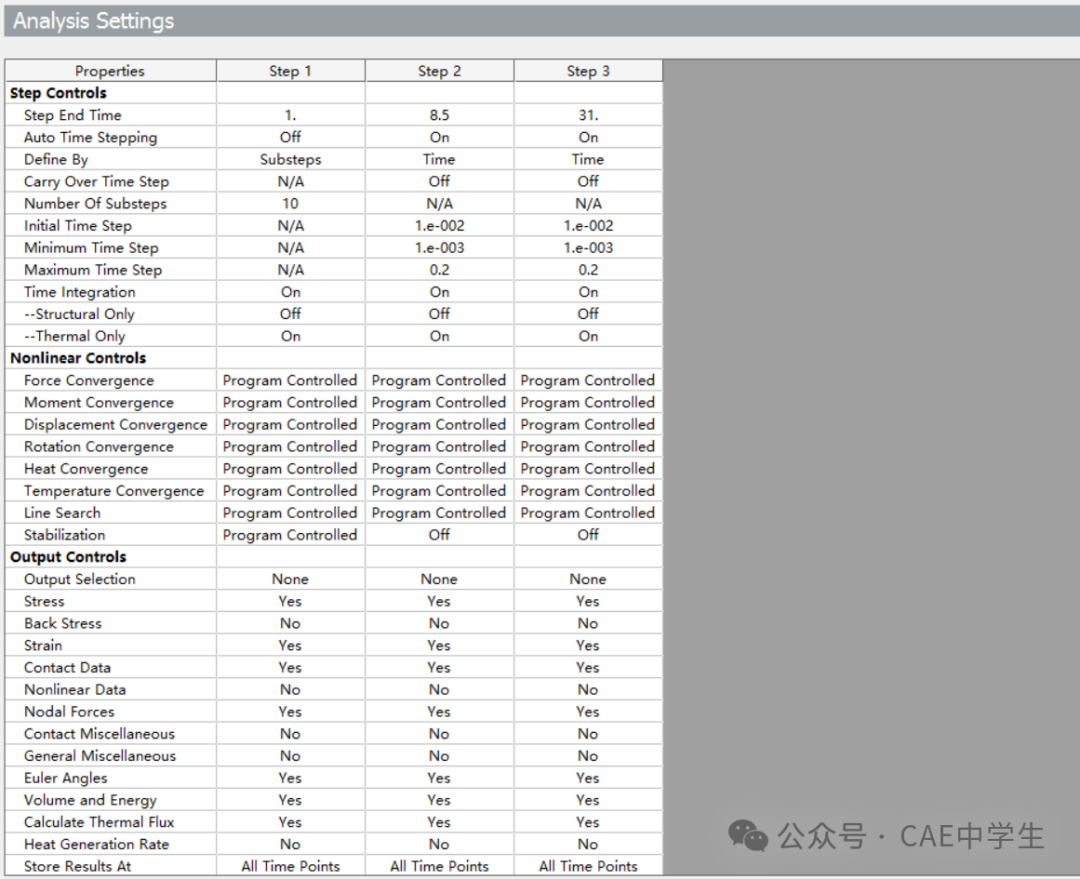Select --Structural Only Off in Step 2
Viewport: 1080px width, 879px height.
pyautogui.click(x=439, y=314)
